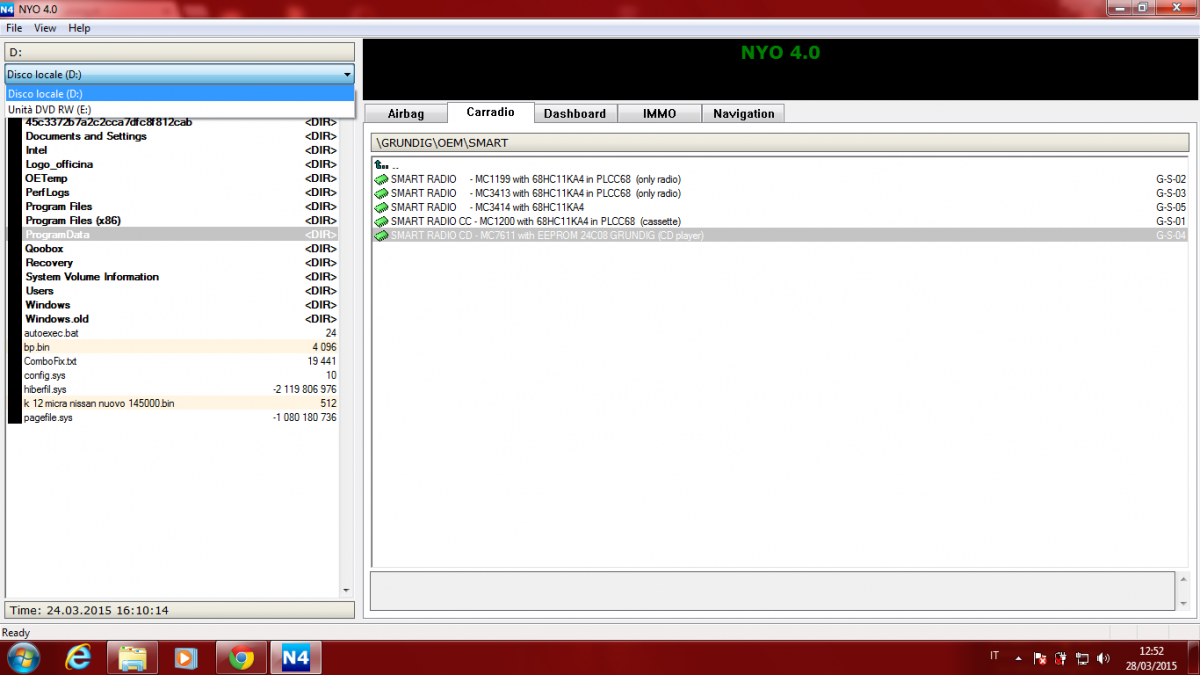The width and height of the screenshot is (1200, 675).
Task: Click the file list scrollbar down arrow
Action: click(346, 591)
